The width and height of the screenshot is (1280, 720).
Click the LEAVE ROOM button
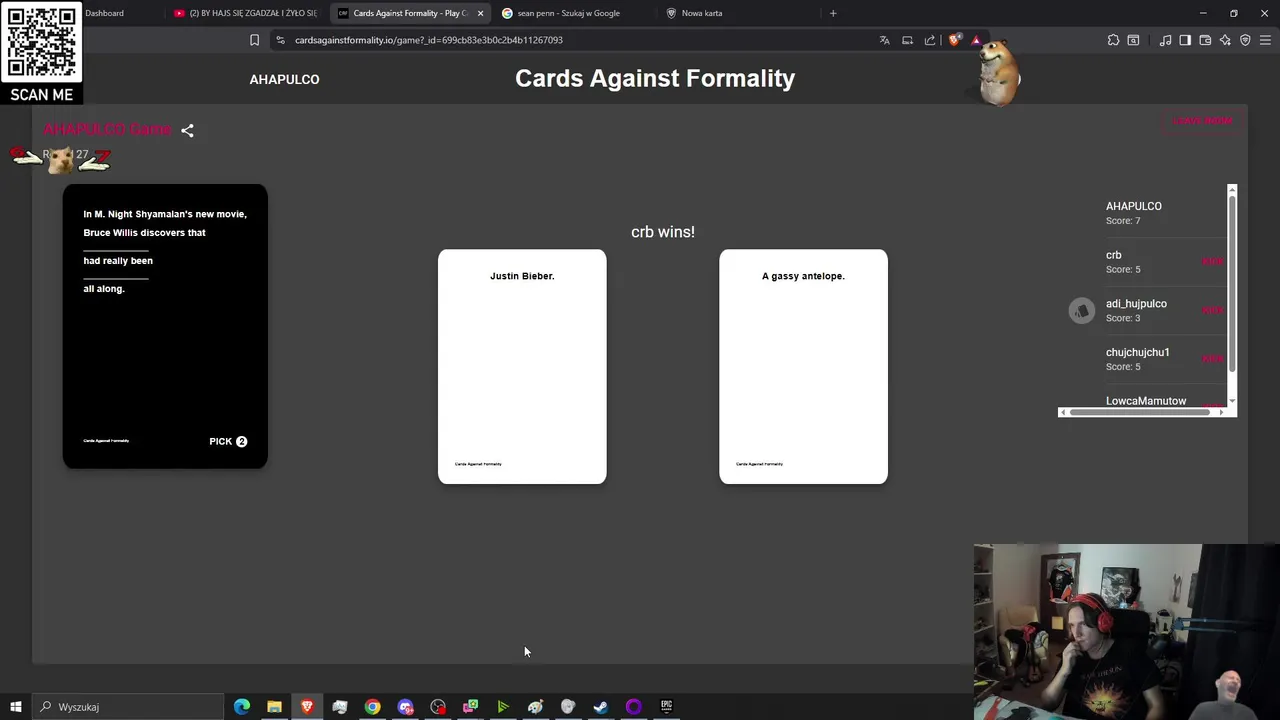coord(1202,121)
